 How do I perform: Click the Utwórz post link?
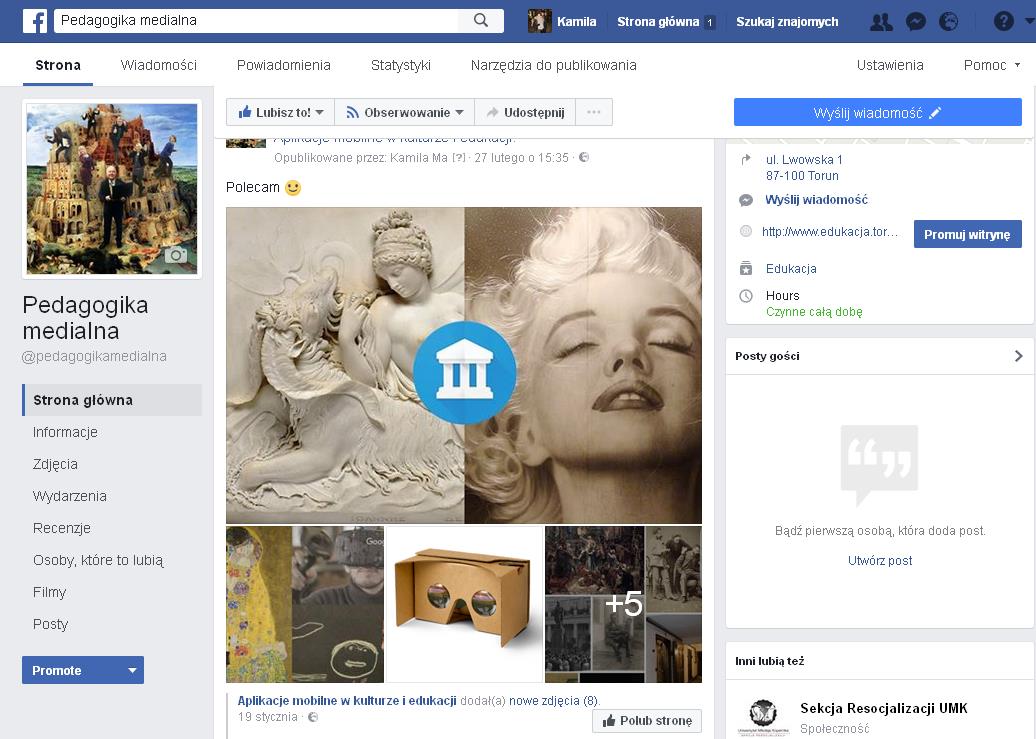880,560
